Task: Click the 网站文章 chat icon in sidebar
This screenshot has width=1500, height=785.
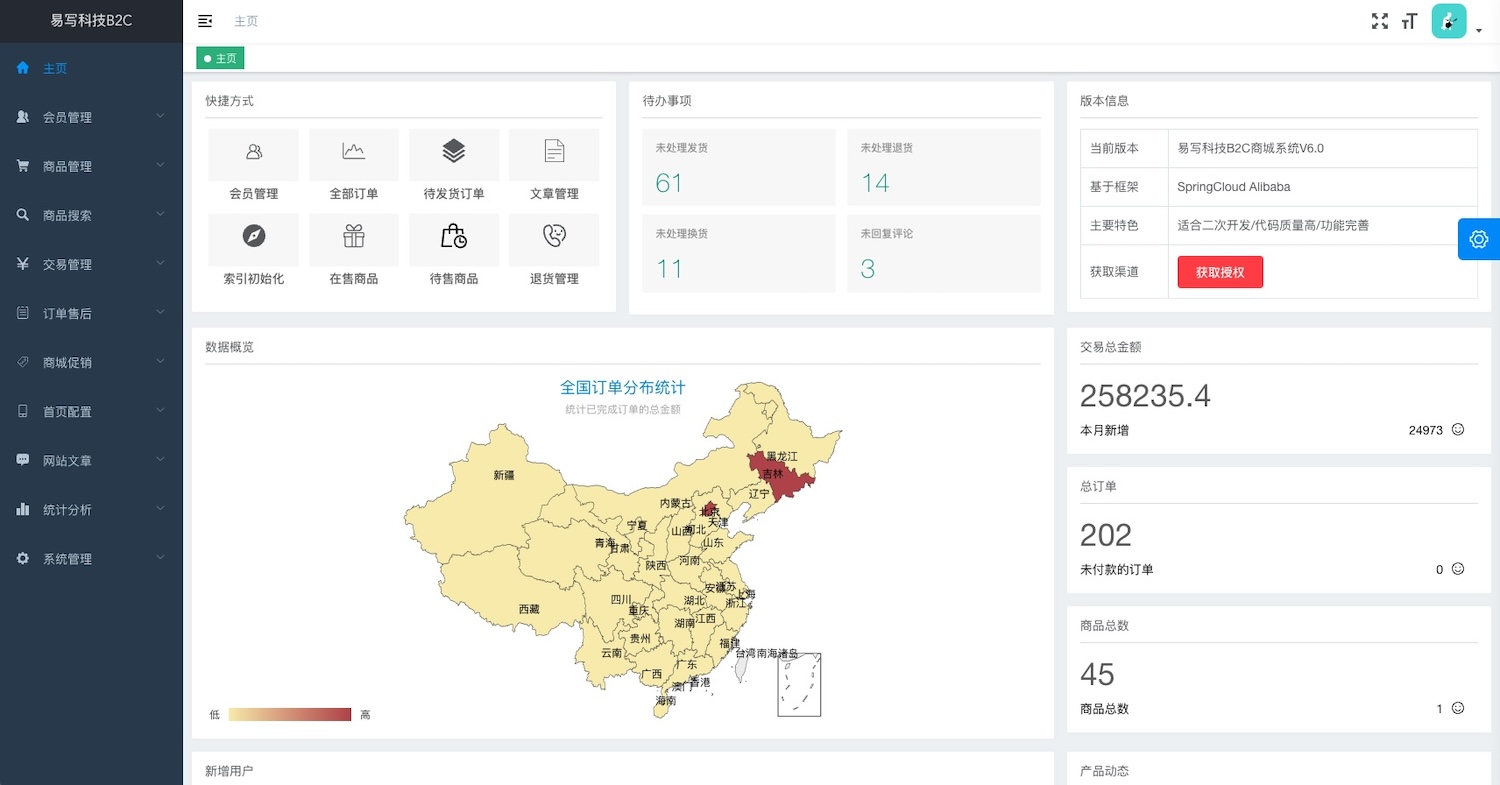Action: (x=23, y=460)
